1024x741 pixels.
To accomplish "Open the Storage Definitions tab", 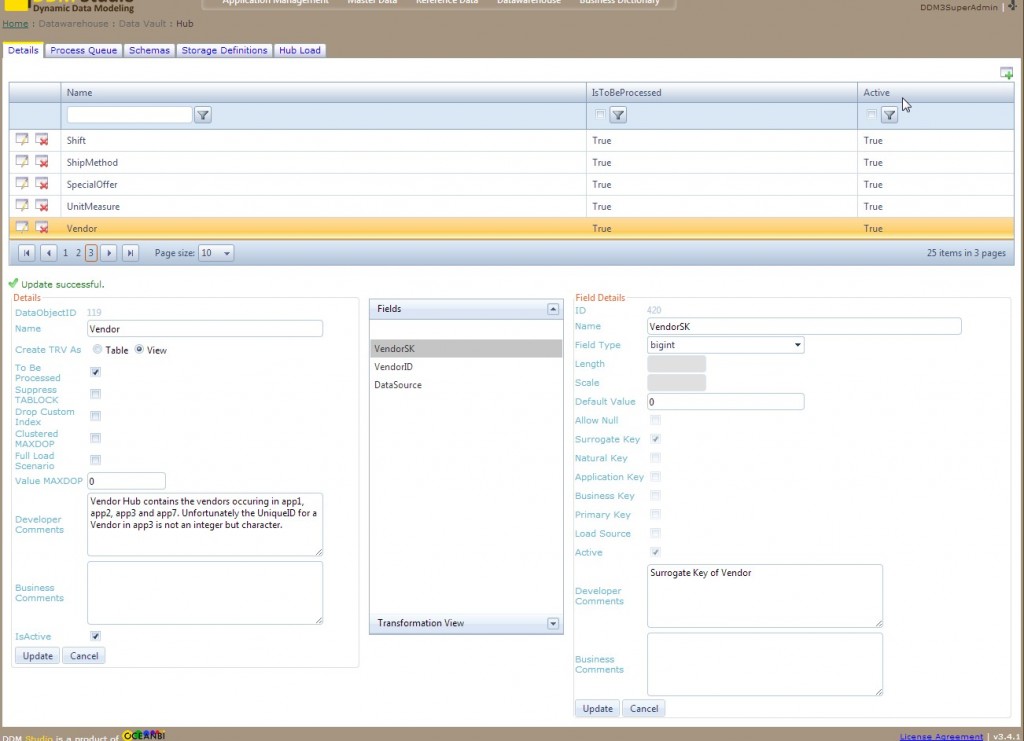I will [x=224, y=50].
